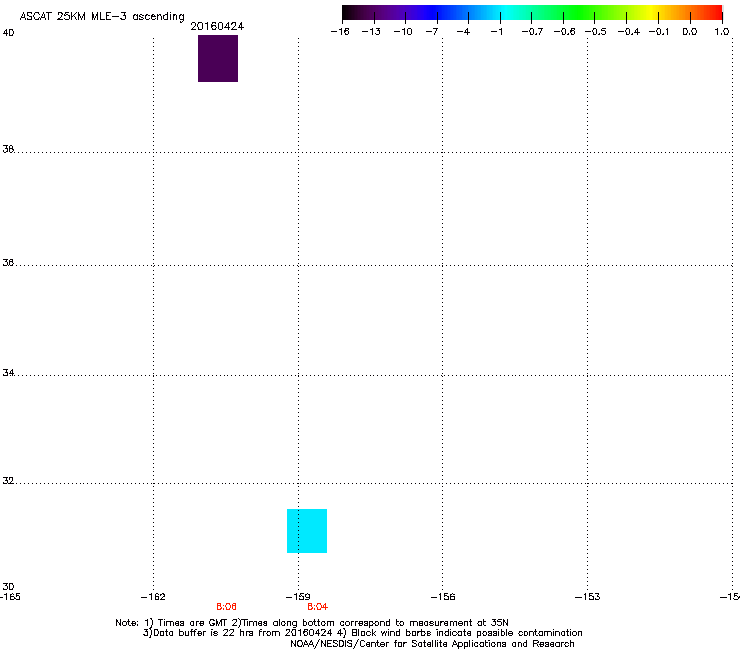This screenshot has width=740, height=650.
Task: Select the 'ASCAT 25KM MLE-3 ascending' title
Action: (x=102, y=17)
